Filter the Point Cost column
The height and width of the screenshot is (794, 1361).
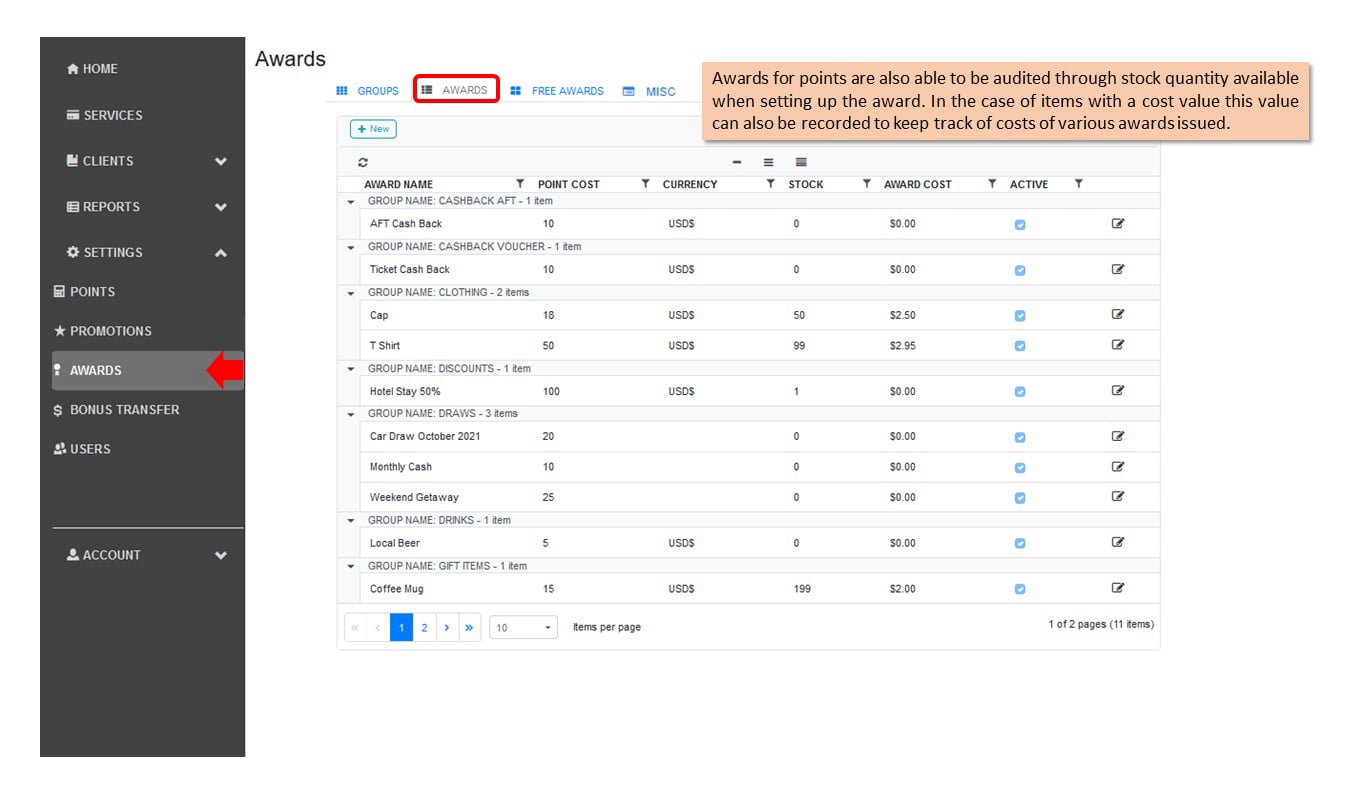coord(645,184)
